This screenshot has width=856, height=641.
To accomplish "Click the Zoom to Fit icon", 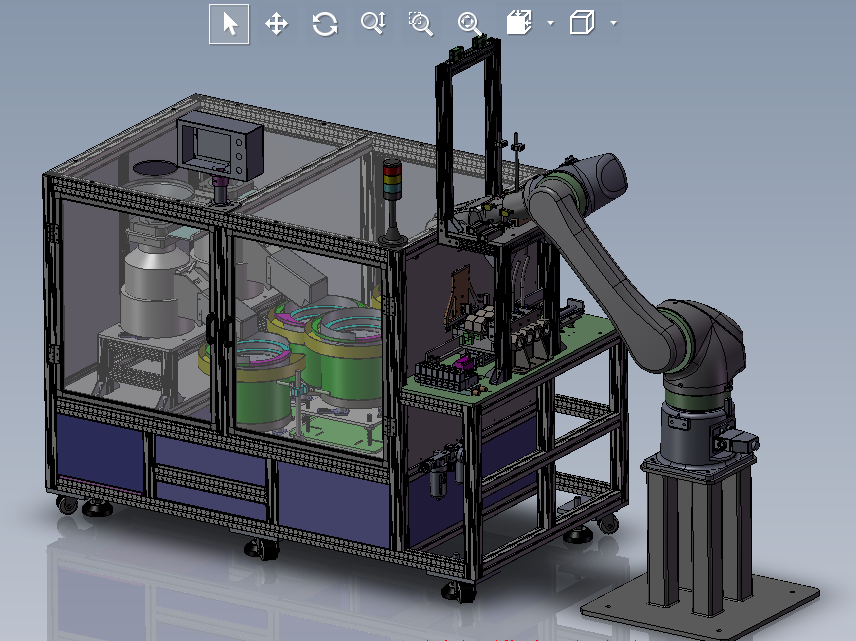I will pyautogui.click(x=469, y=25).
